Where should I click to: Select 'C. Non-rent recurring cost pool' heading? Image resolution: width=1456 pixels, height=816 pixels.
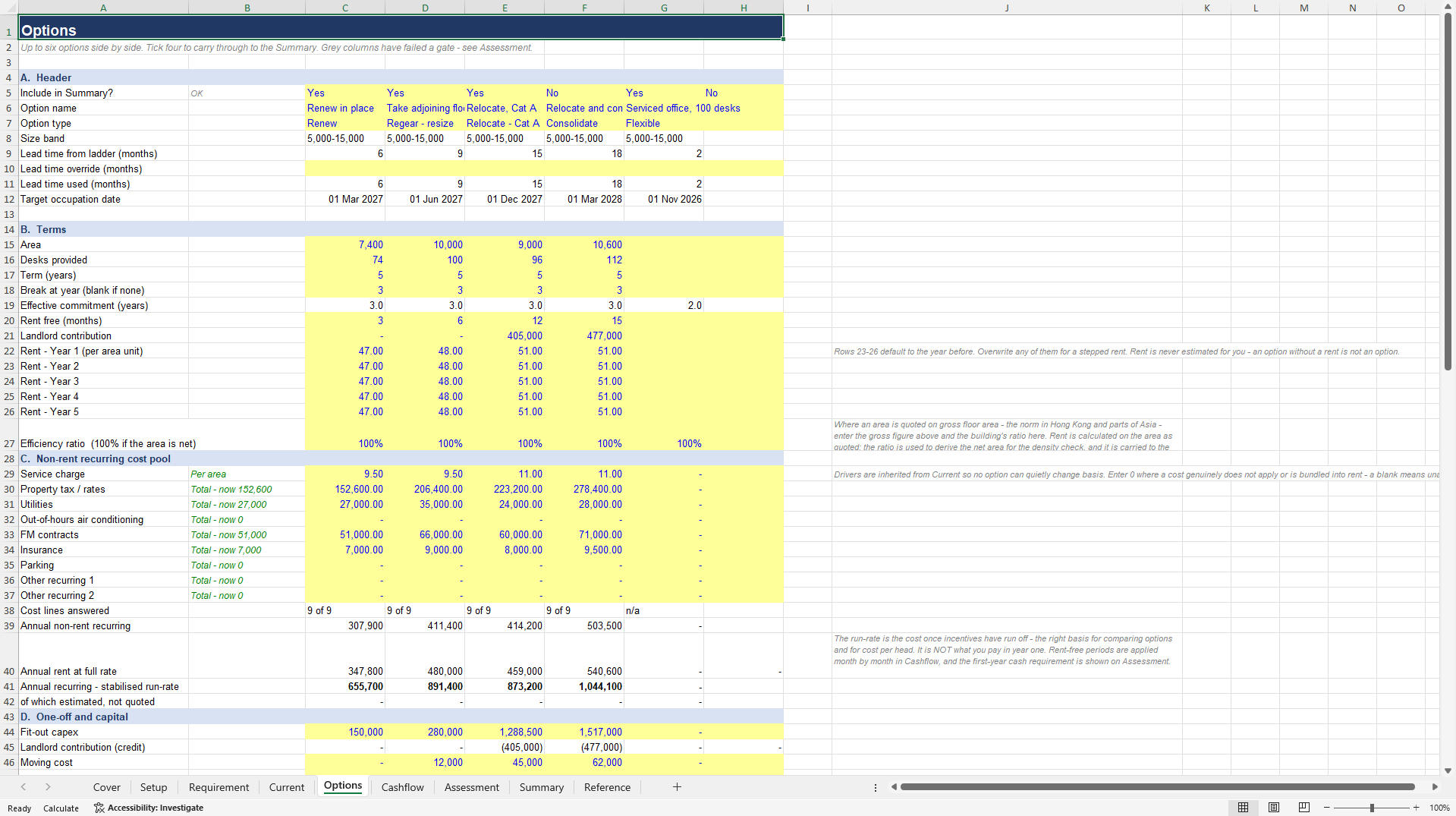coord(96,458)
